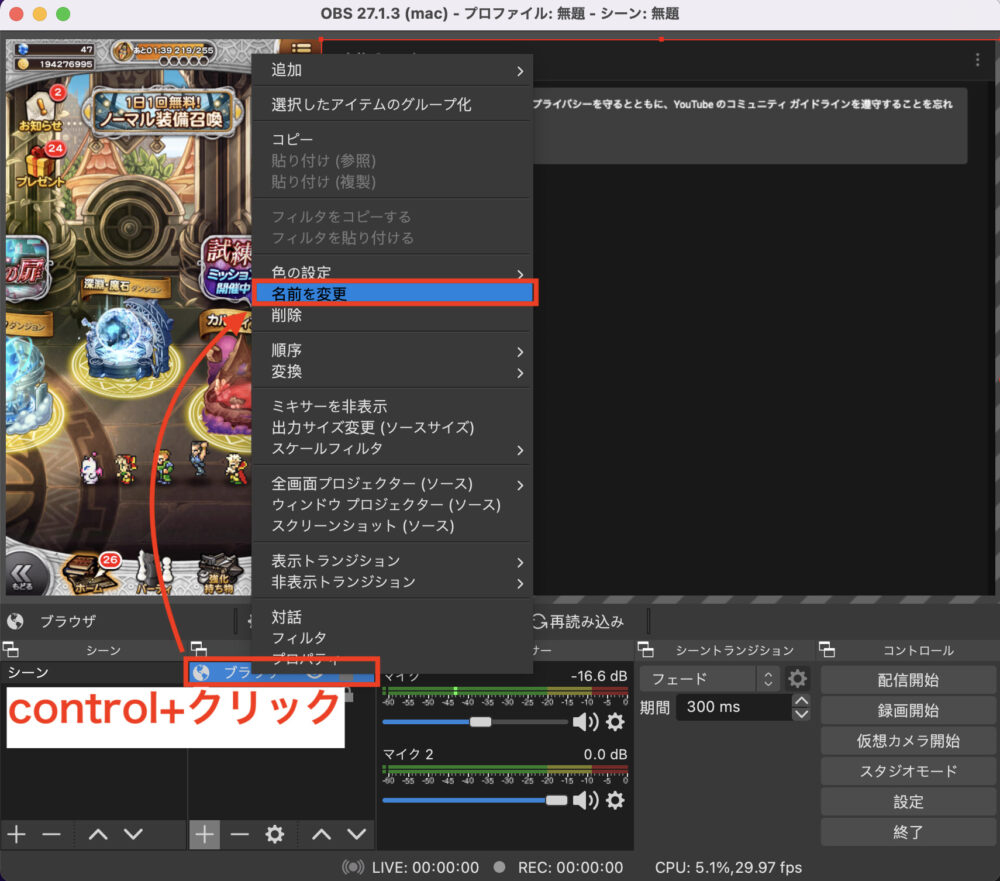
Task: Select コピー in the context menu
Action: point(393,139)
